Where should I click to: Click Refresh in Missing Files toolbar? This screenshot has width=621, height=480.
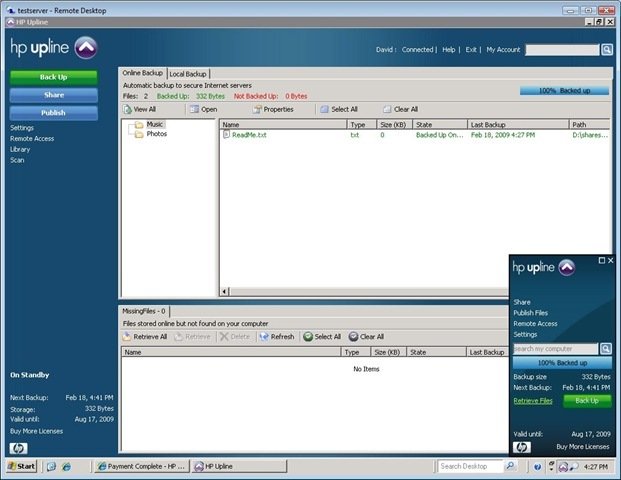(277, 337)
